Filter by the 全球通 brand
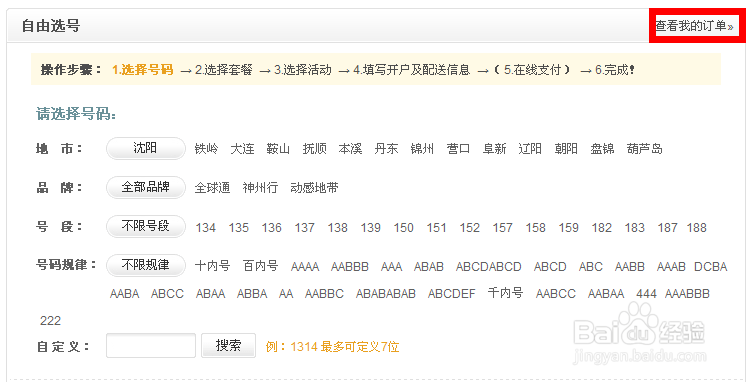This screenshot has height=382, width=748. click(x=212, y=188)
